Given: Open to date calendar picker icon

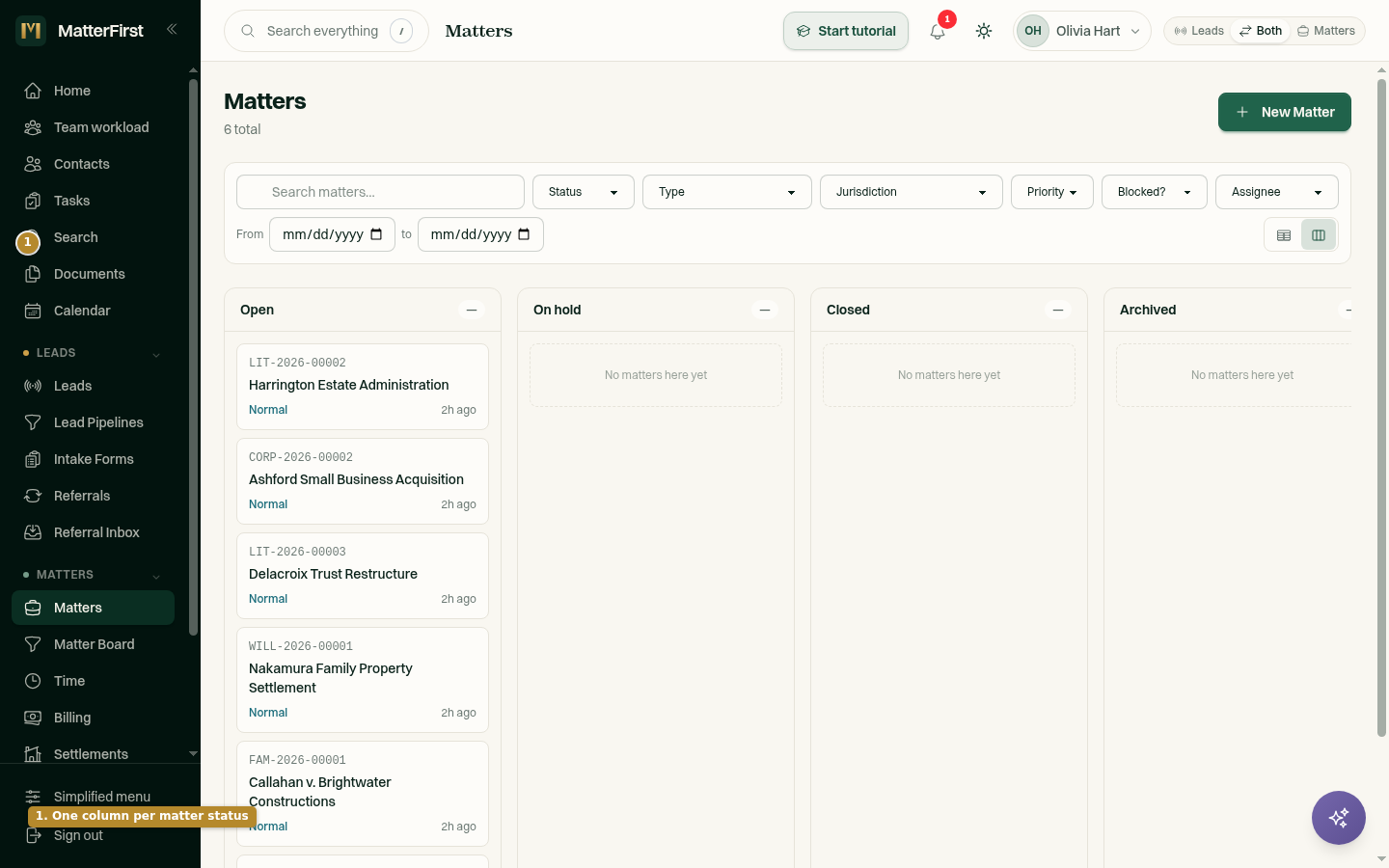Looking at the screenshot, I should coord(524,234).
